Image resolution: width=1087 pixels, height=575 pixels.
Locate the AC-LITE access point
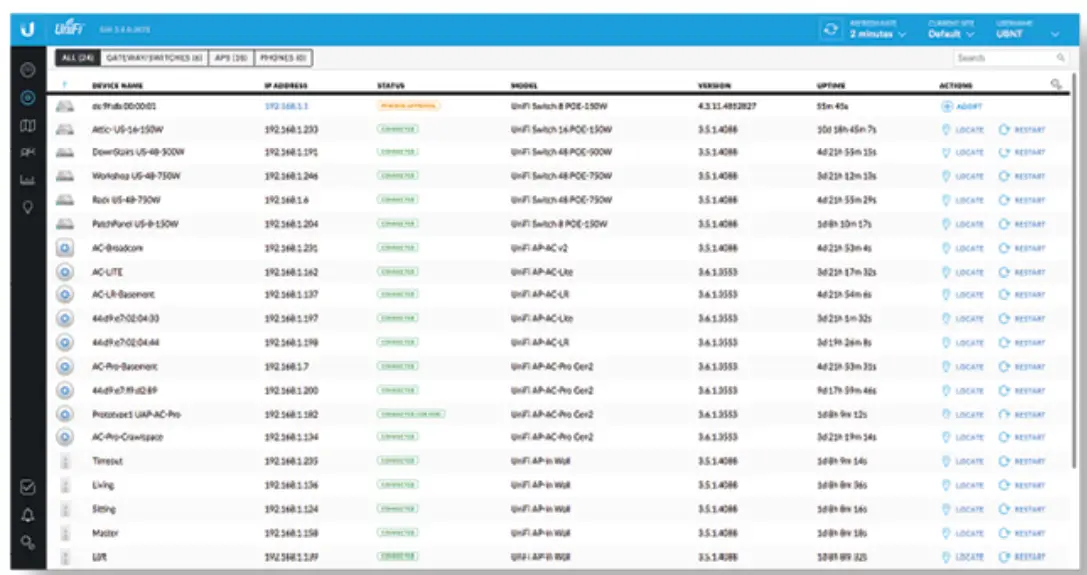click(x=963, y=273)
